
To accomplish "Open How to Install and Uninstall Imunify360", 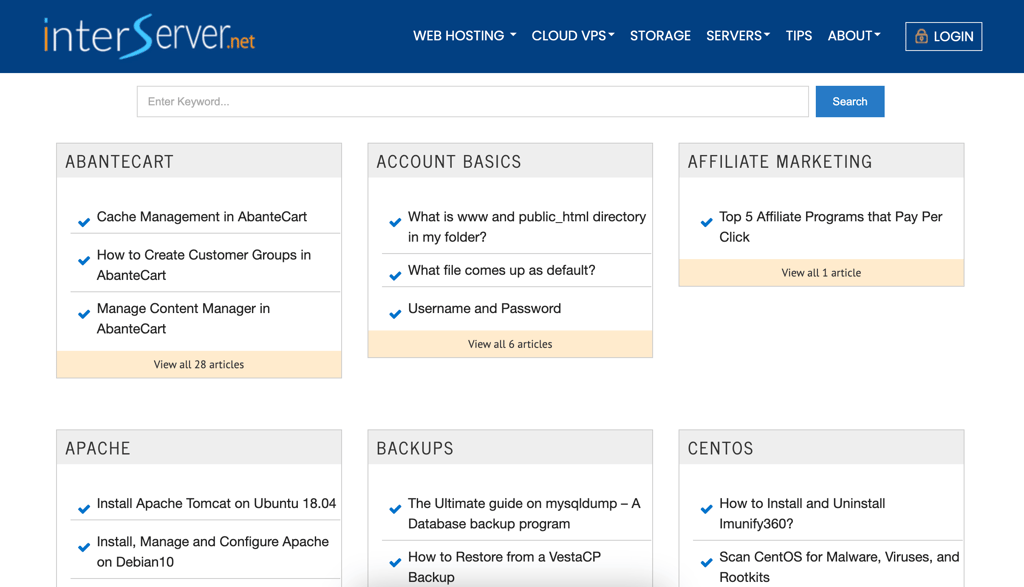I will [802, 513].
